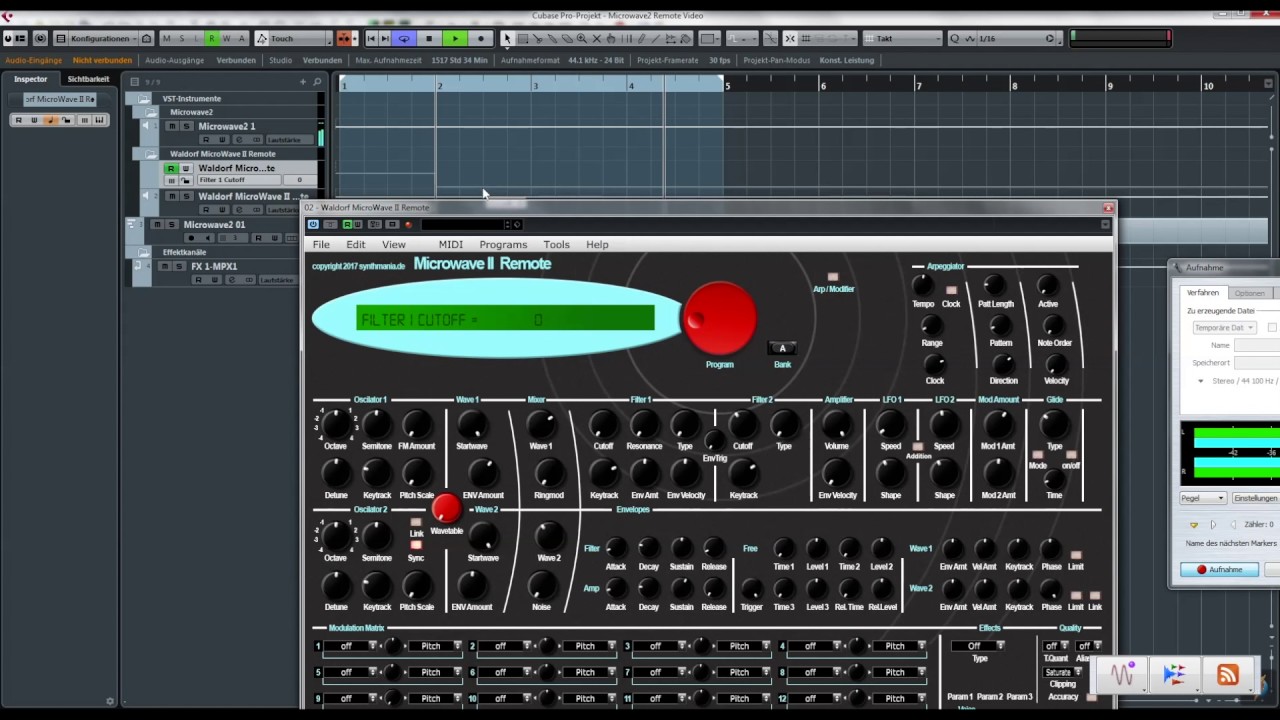Open the Effects Type dropdown
1280x720 pixels.
pos(980,646)
